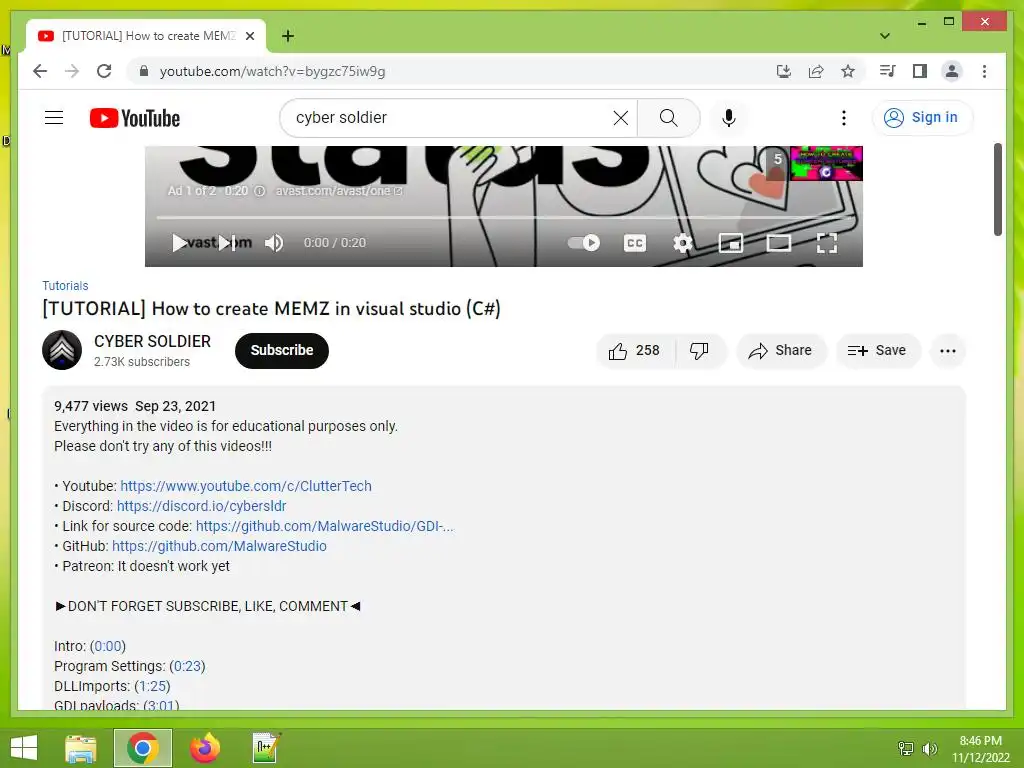Click the search magnifier button
This screenshot has height=768, width=1024.
pos(668,118)
